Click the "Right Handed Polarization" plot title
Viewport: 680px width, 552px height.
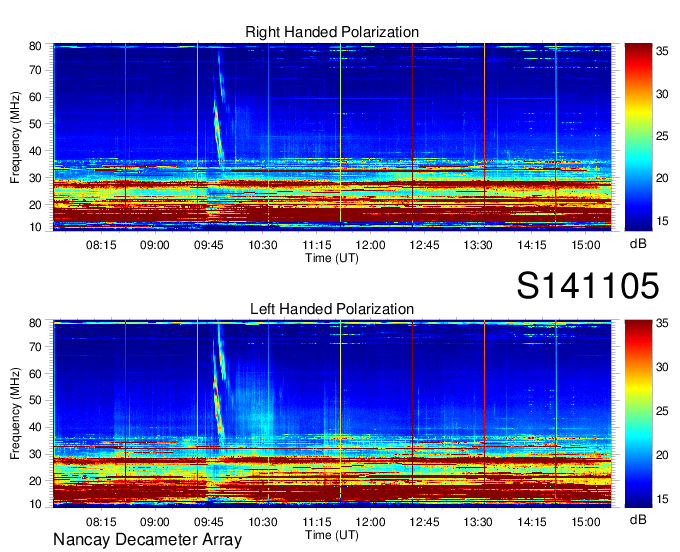tap(332, 32)
